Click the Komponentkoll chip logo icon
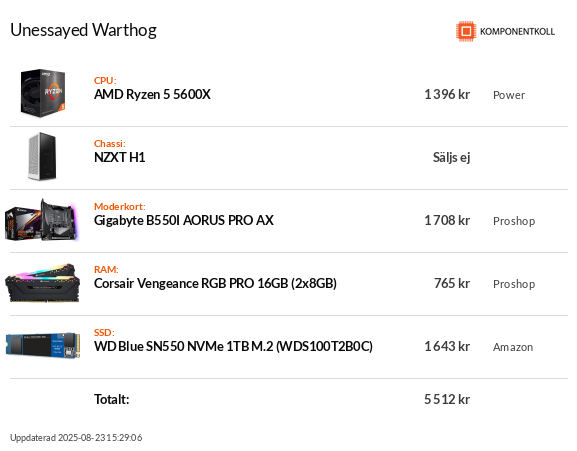 click(x=466, y=31)
